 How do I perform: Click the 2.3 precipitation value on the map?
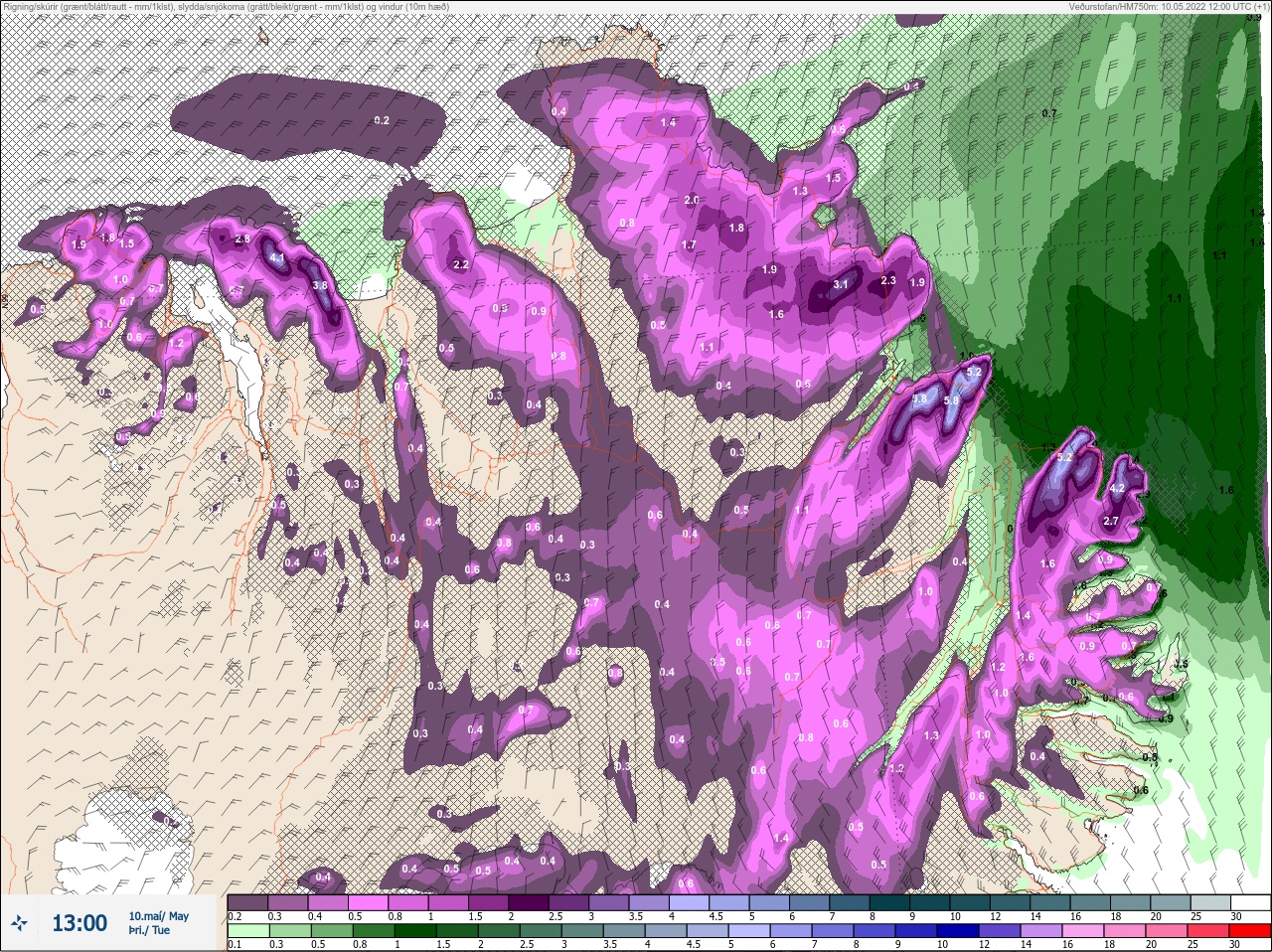click(888, 281)
